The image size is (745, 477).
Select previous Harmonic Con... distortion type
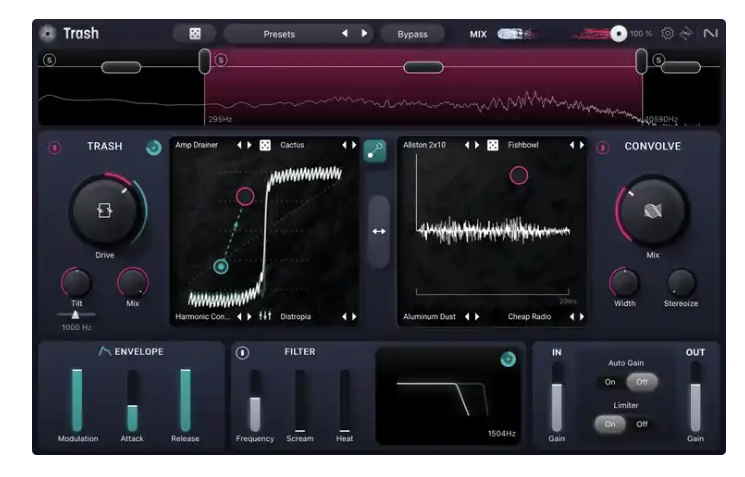(239, 316)
